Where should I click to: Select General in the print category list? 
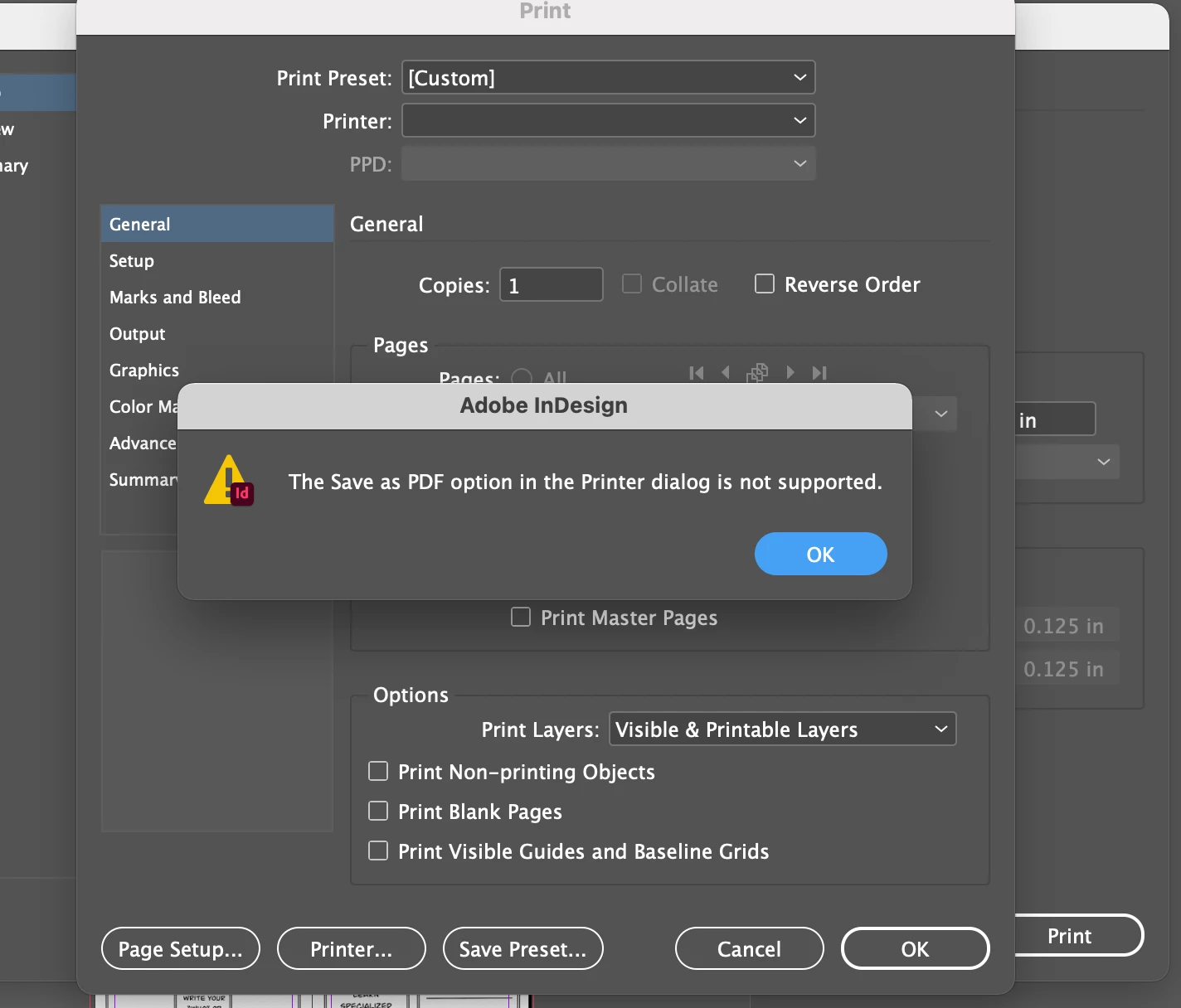click(x=217, y=224)
